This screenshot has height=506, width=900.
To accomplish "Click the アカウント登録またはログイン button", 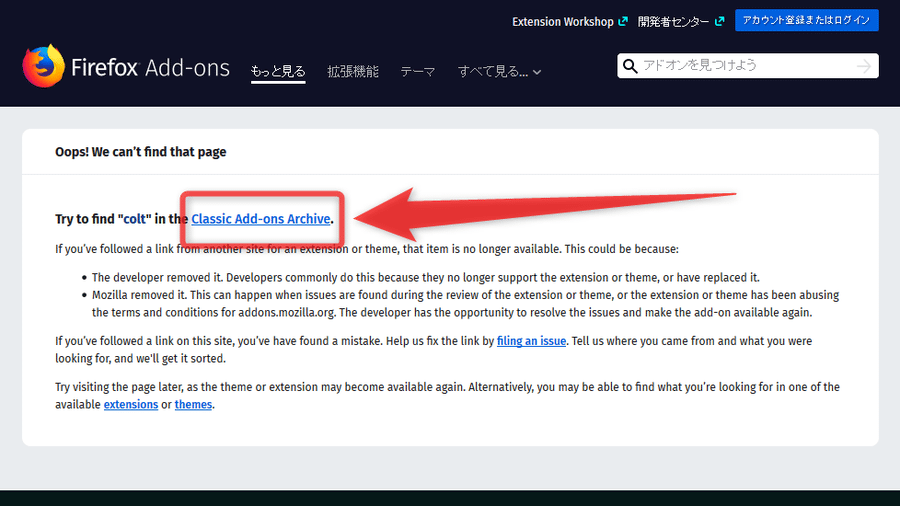I will (806, 20).
